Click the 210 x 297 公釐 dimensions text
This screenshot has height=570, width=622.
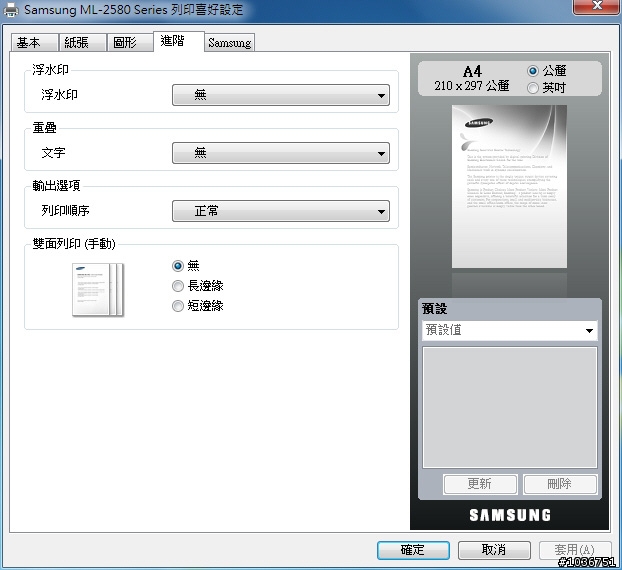(x=472, y=86)
